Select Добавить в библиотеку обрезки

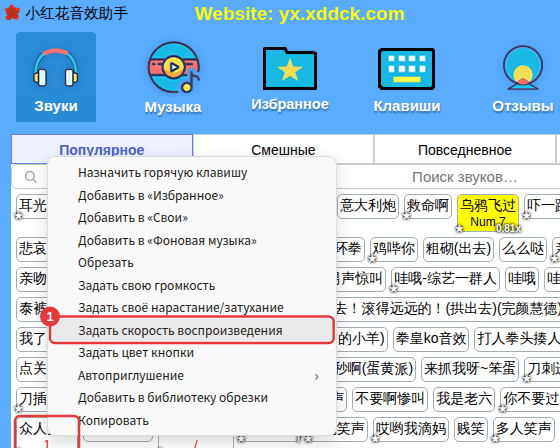tap(192, 398)
